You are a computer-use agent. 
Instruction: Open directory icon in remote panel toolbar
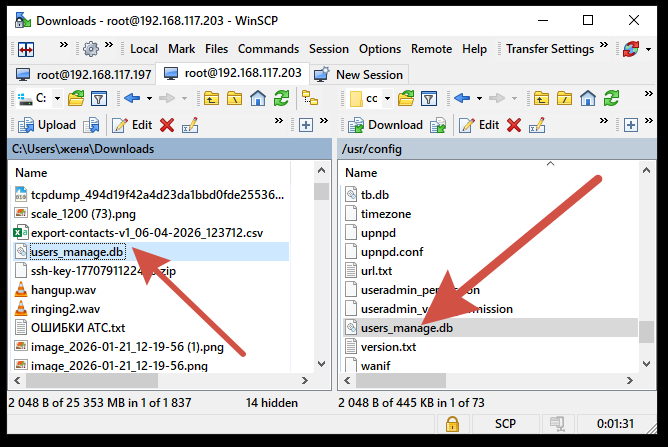point(406,99)
